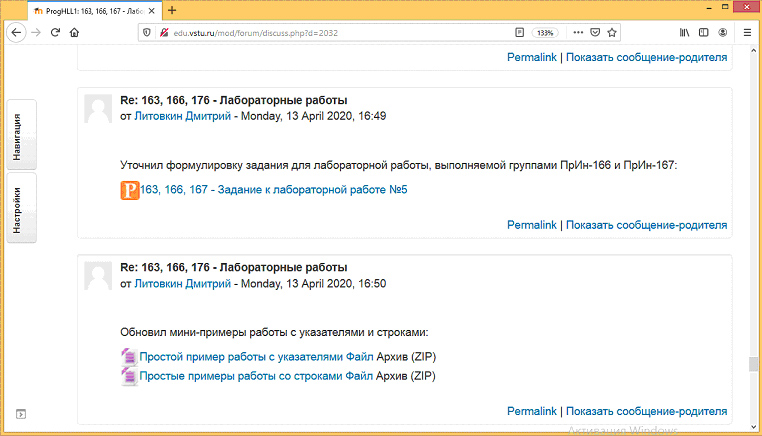
Task: Open a new browser tab
Action: (x=172, y=10)
